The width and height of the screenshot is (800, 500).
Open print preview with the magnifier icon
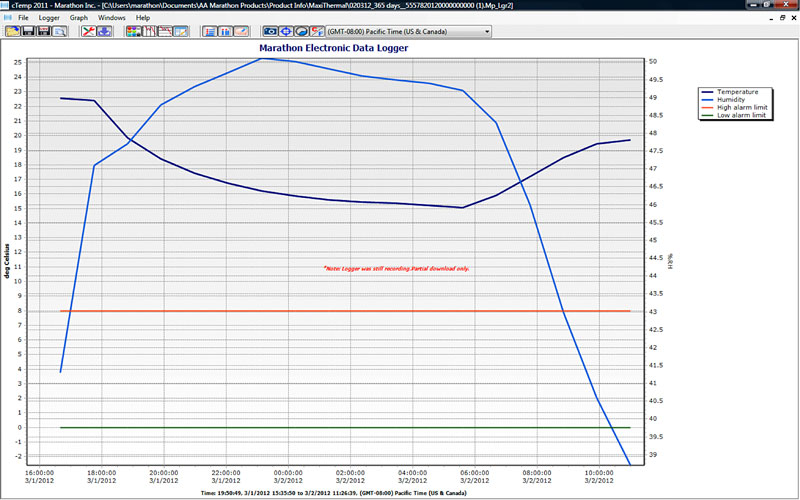[60, 32]
